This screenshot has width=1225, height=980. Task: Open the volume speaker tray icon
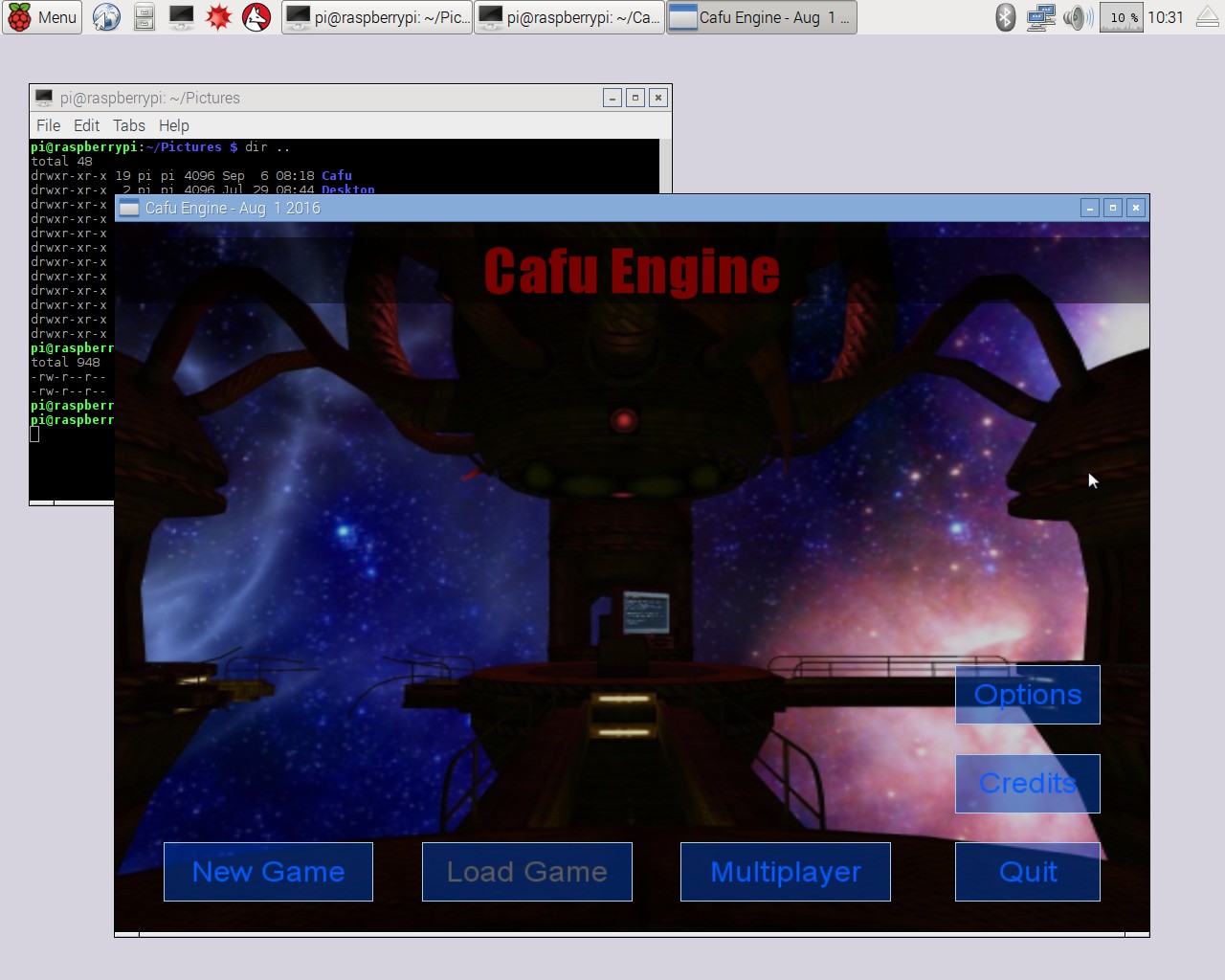1078,17
